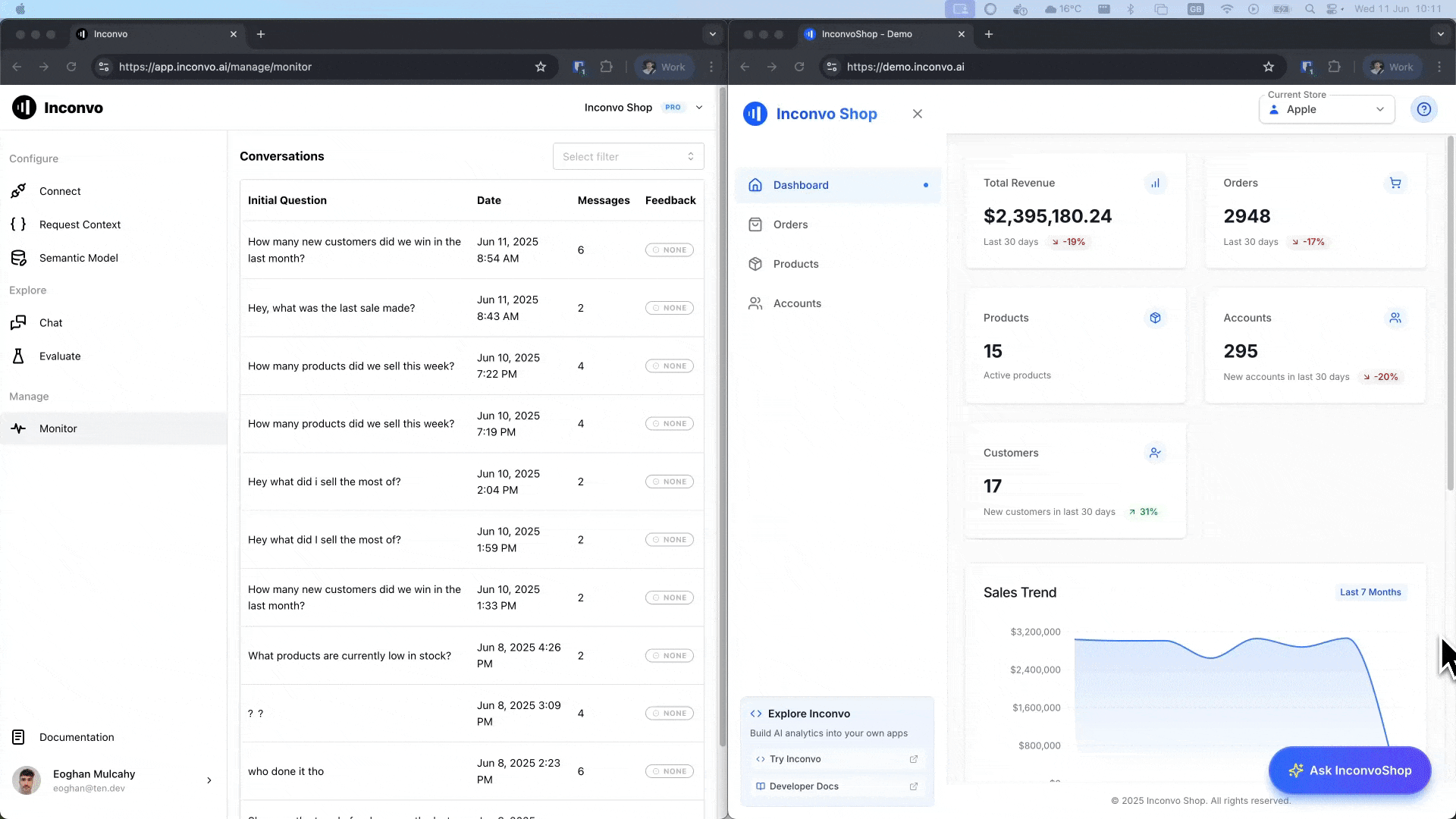Screen dimensions: 1456x819
Task: Open macOS Wi-Fi menu bar icon
Action: pyautogui.click(x=1226, y=9)
